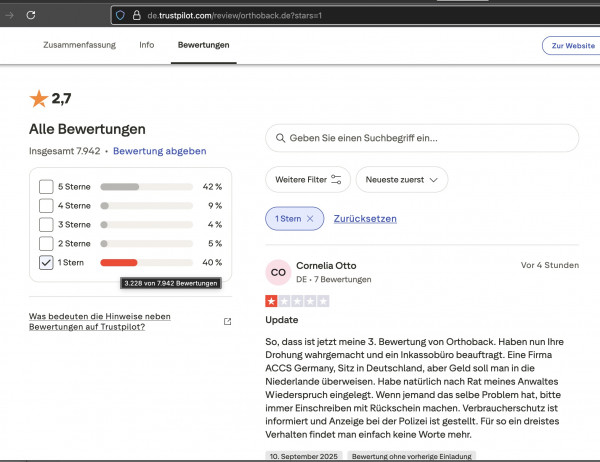Image resolution: width=600 pixels, height=462 pixels.
Task: Remove the 1 Stern filter via X
Action: pos(310,219)
